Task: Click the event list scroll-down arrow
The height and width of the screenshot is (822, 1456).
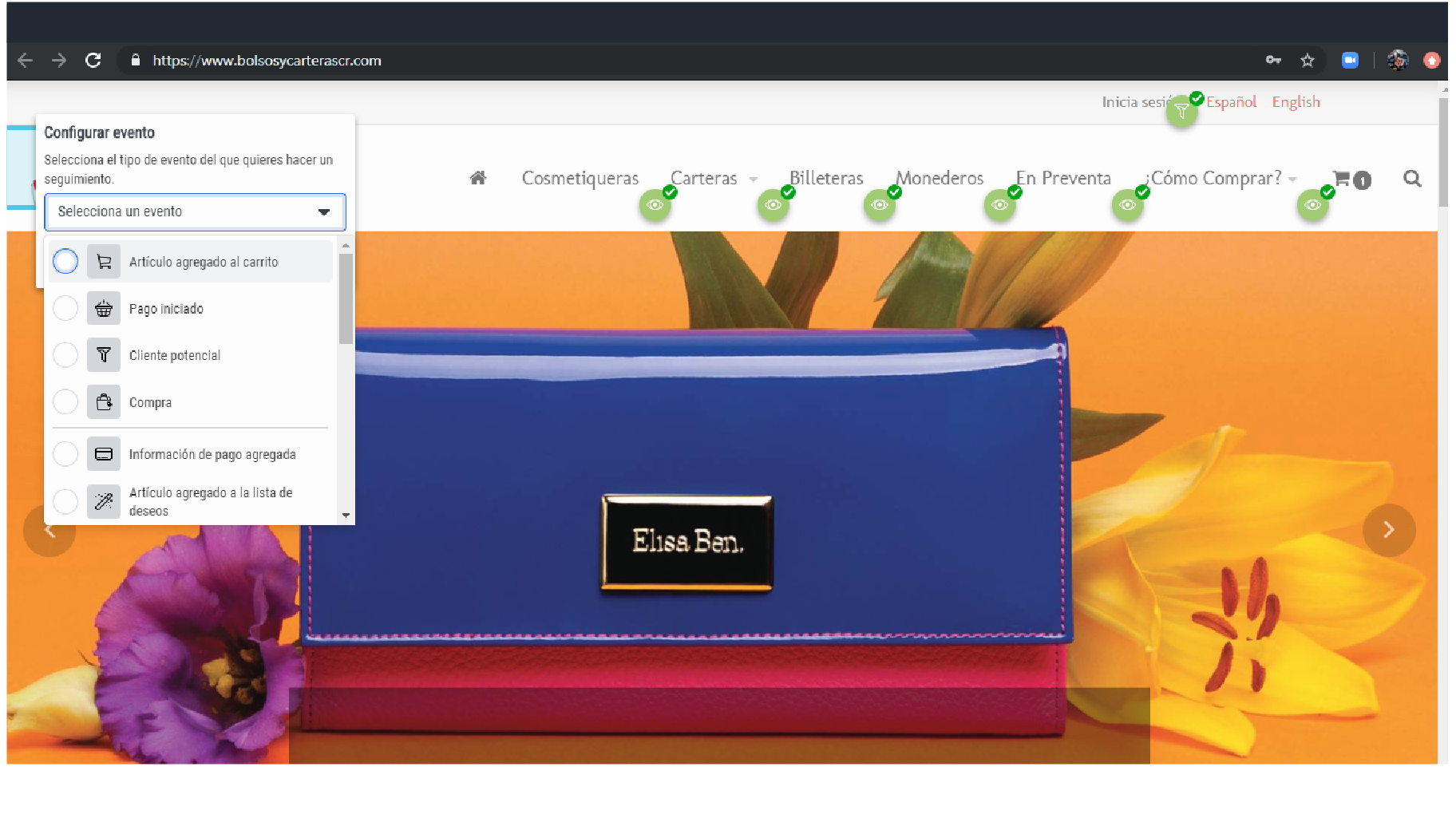Action: (346, 516)
